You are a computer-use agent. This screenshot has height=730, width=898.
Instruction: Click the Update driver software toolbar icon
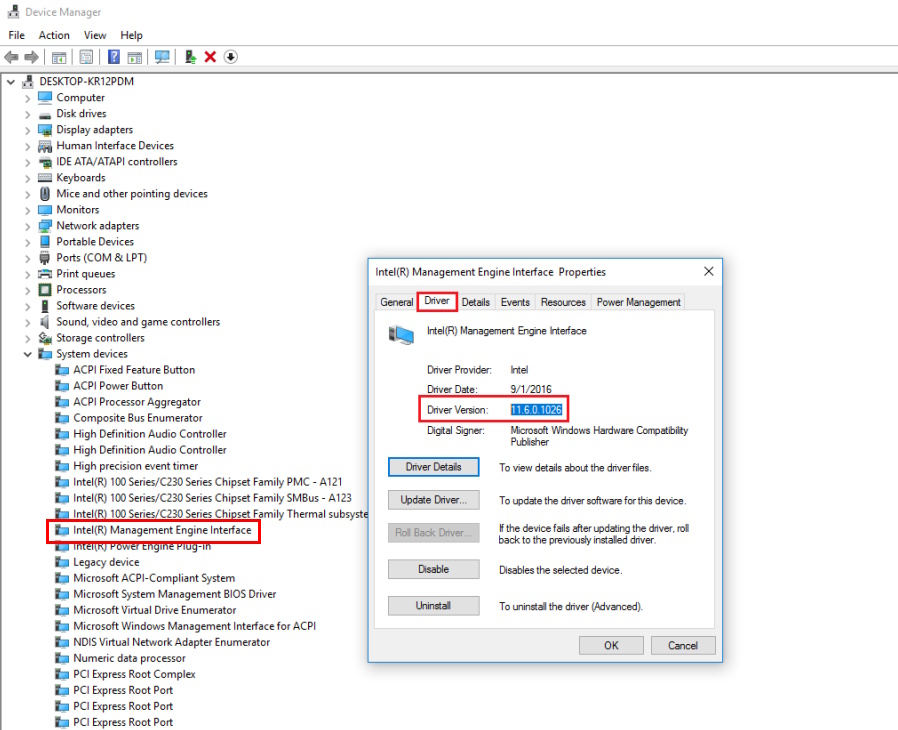190,57
